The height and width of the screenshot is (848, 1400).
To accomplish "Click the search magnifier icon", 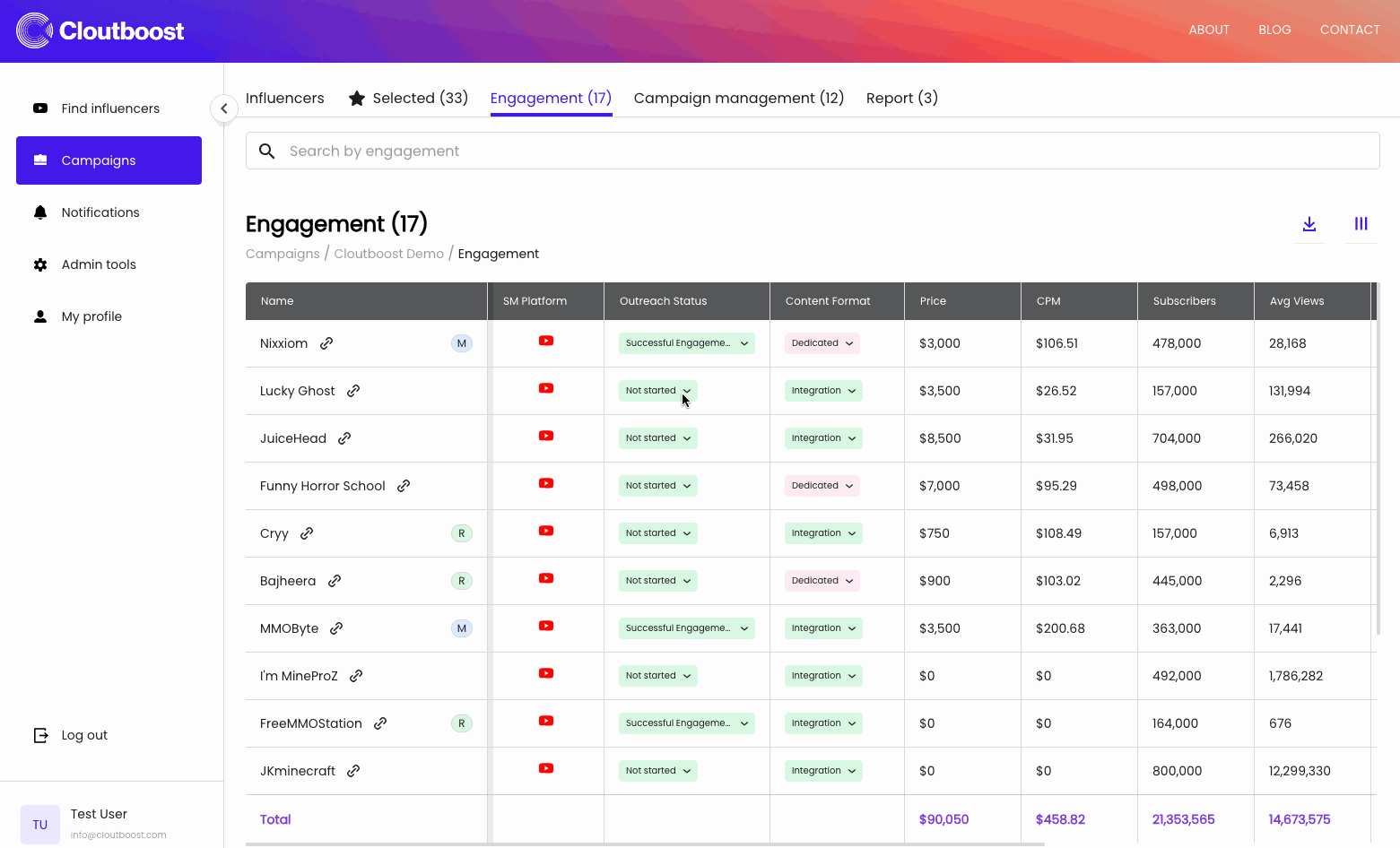I will point(266,151).
